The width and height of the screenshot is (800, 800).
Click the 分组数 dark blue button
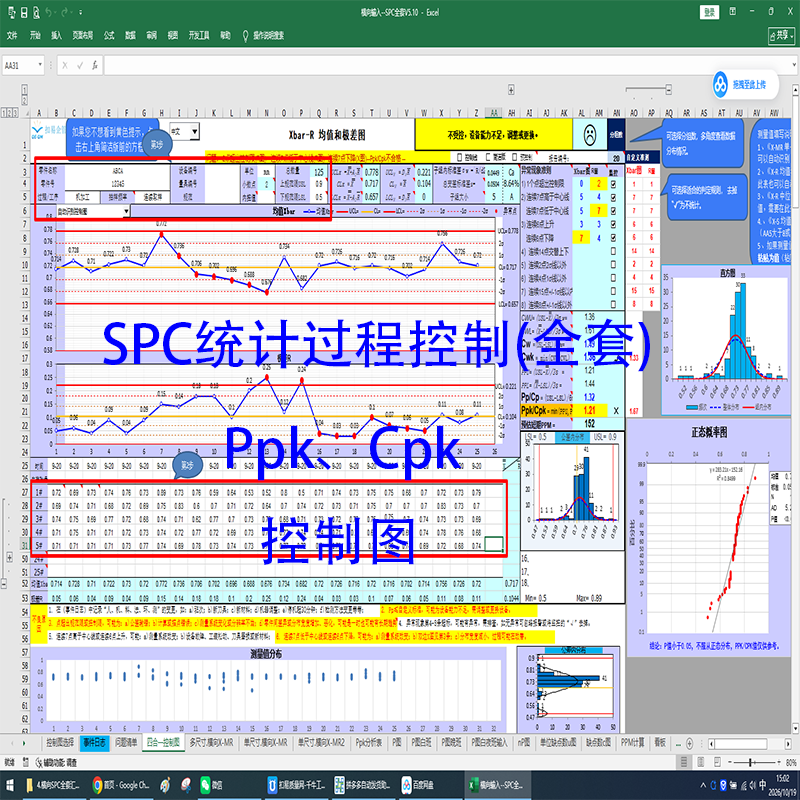coord(616,135)
